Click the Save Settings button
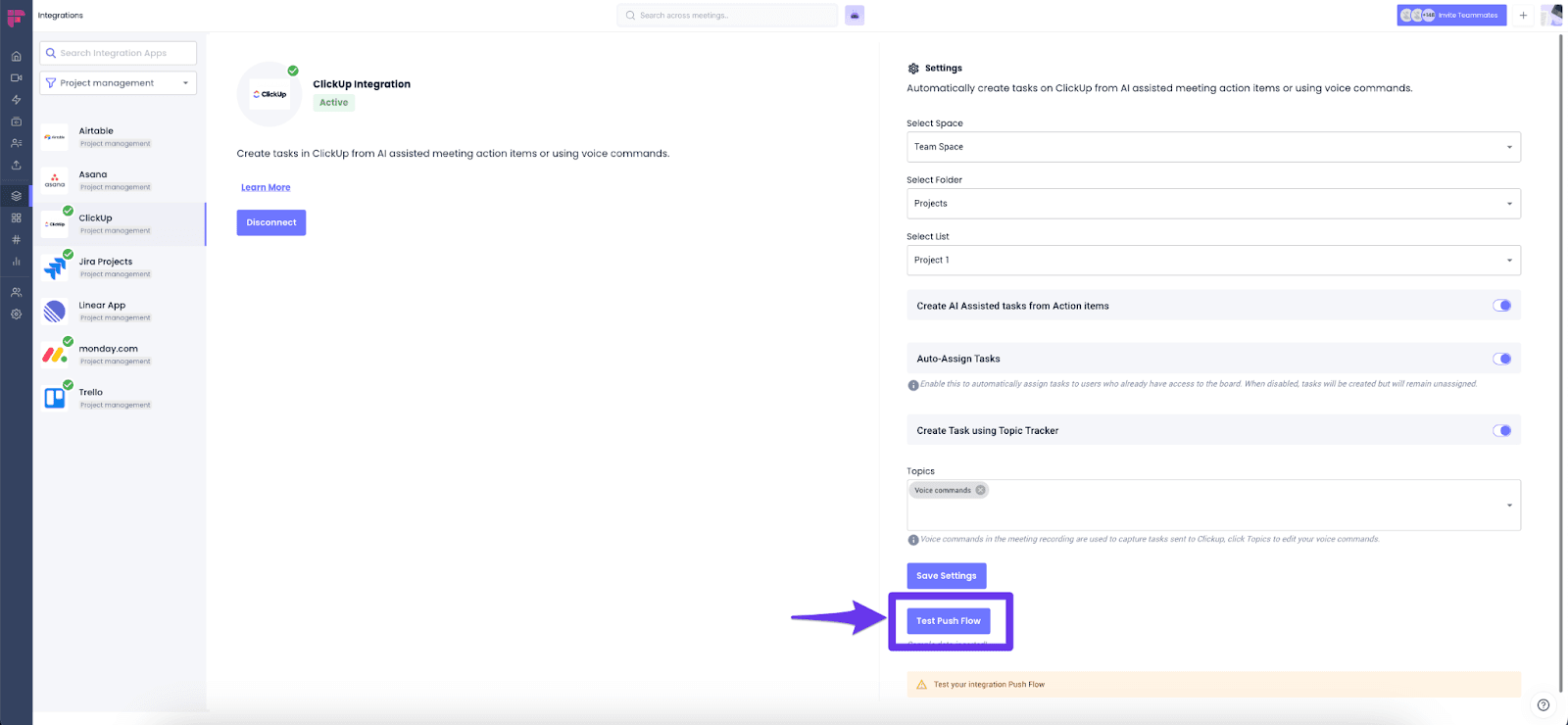The image size is (1568, 725). (946, 576)
